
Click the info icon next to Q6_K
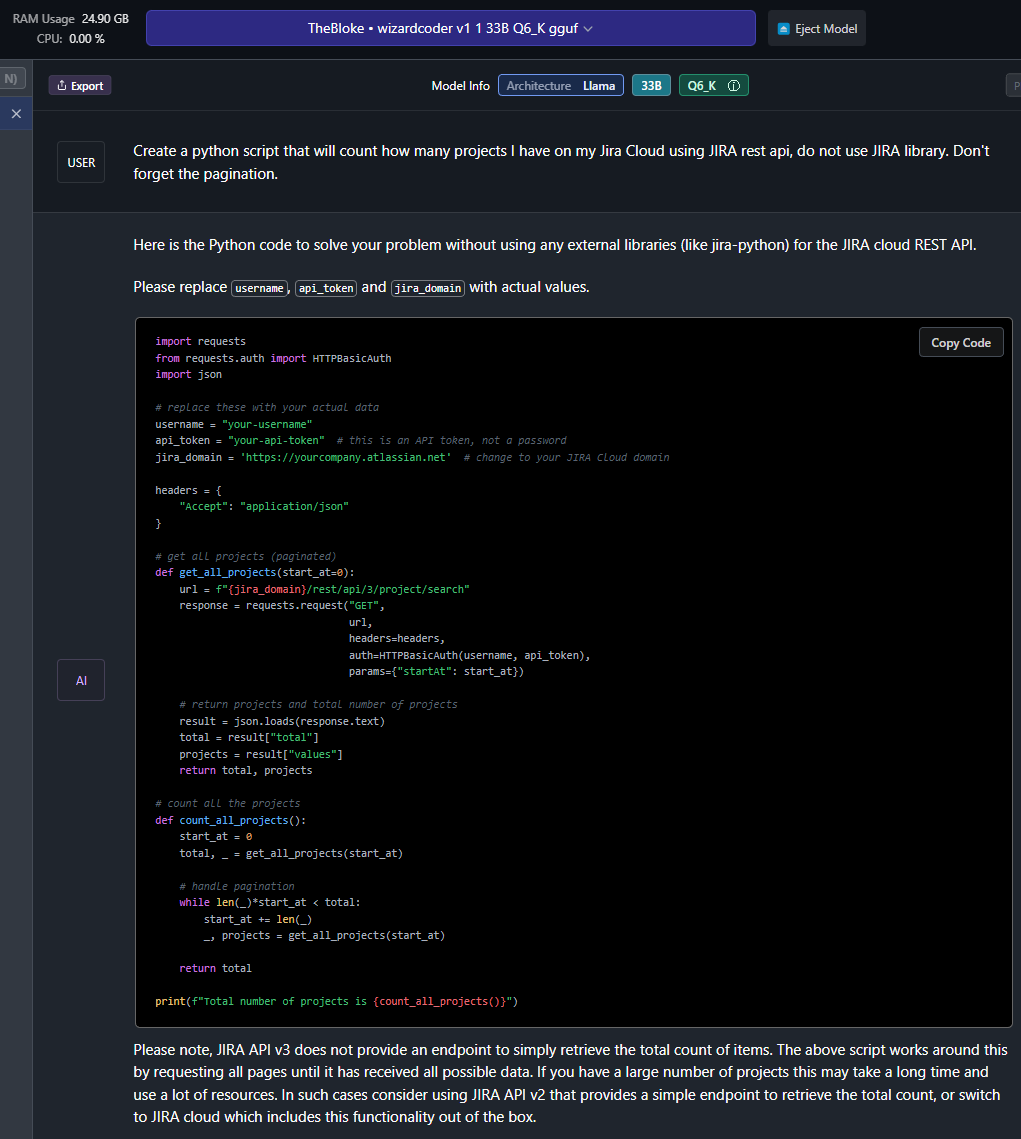click(734, 86)
